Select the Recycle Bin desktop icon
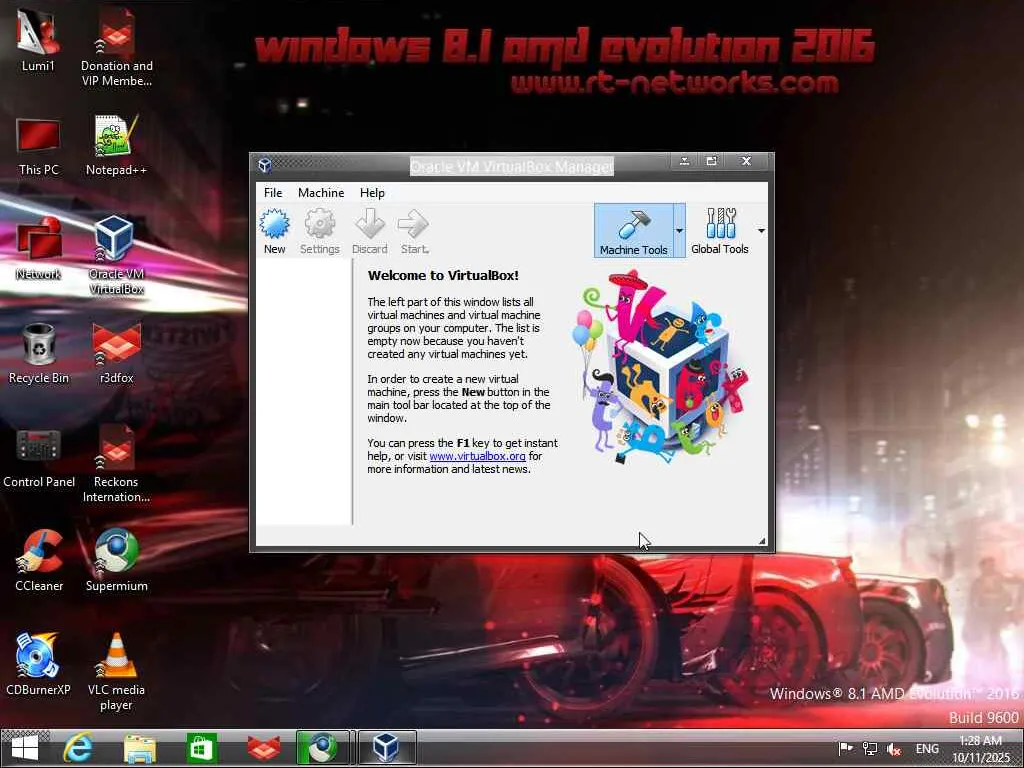The width and height of the screenshot is (1024, 768). 38,353
